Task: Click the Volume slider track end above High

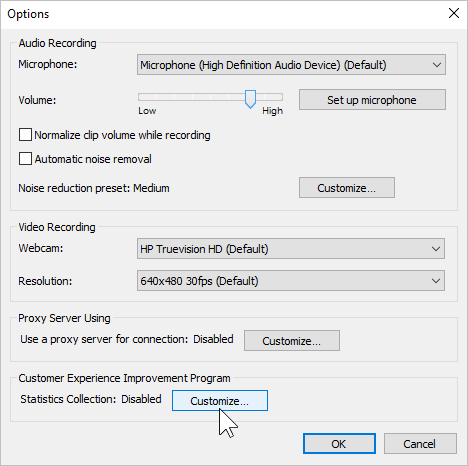Action: click(273, 97)
